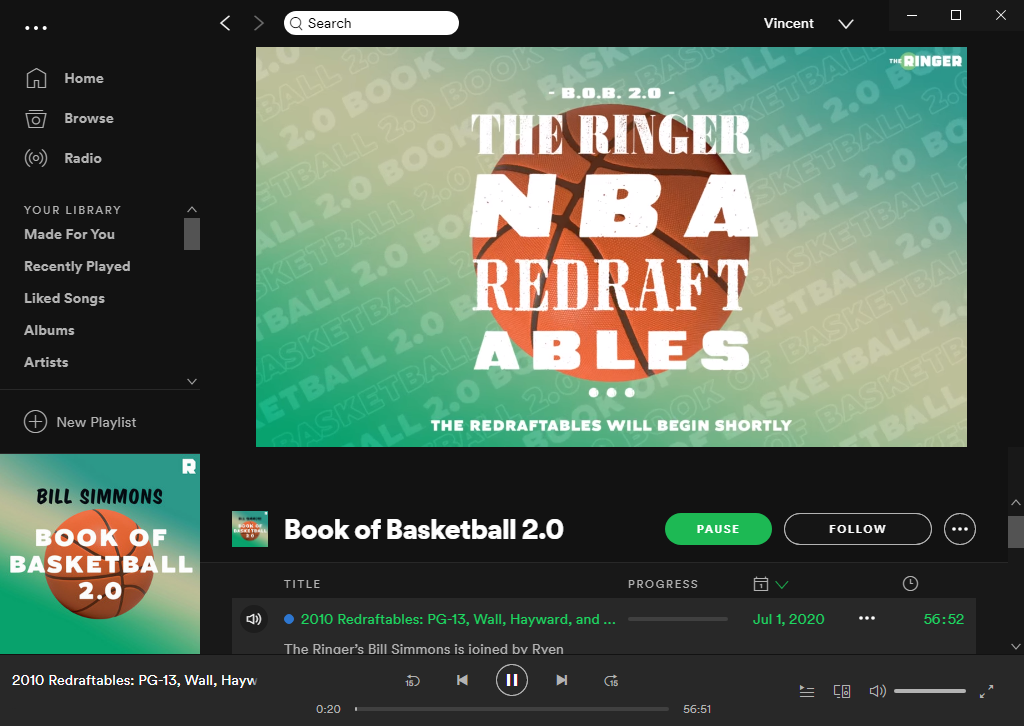Open Recently Played in library
1024x726 pixels.
click(77, 266)
